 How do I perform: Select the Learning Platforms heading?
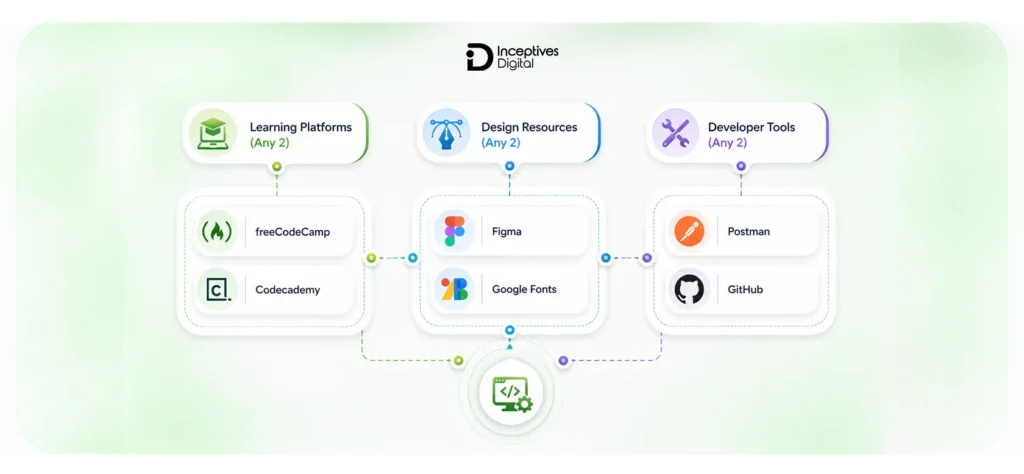[300, 127]
